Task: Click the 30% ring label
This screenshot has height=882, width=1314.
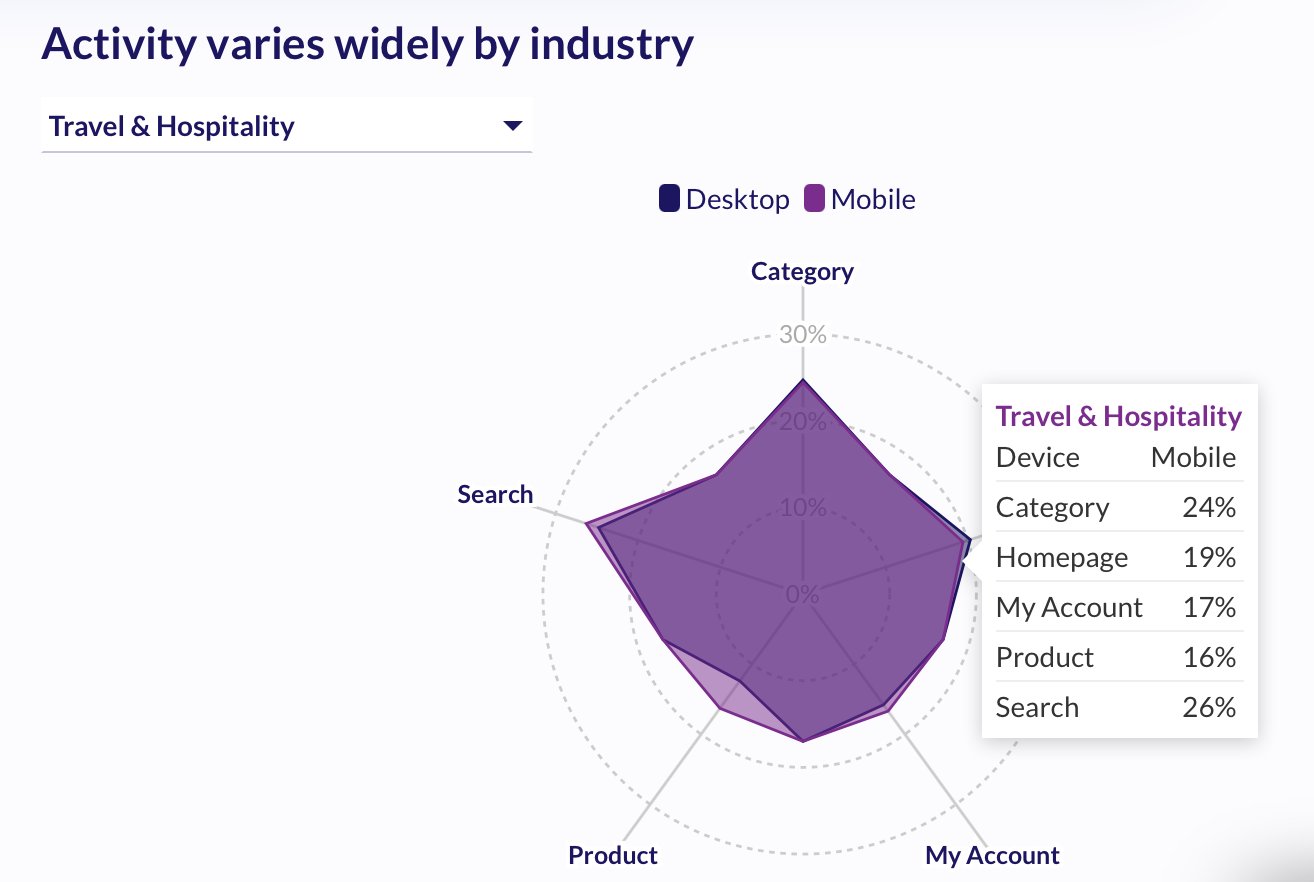Action: click(802, 334)
